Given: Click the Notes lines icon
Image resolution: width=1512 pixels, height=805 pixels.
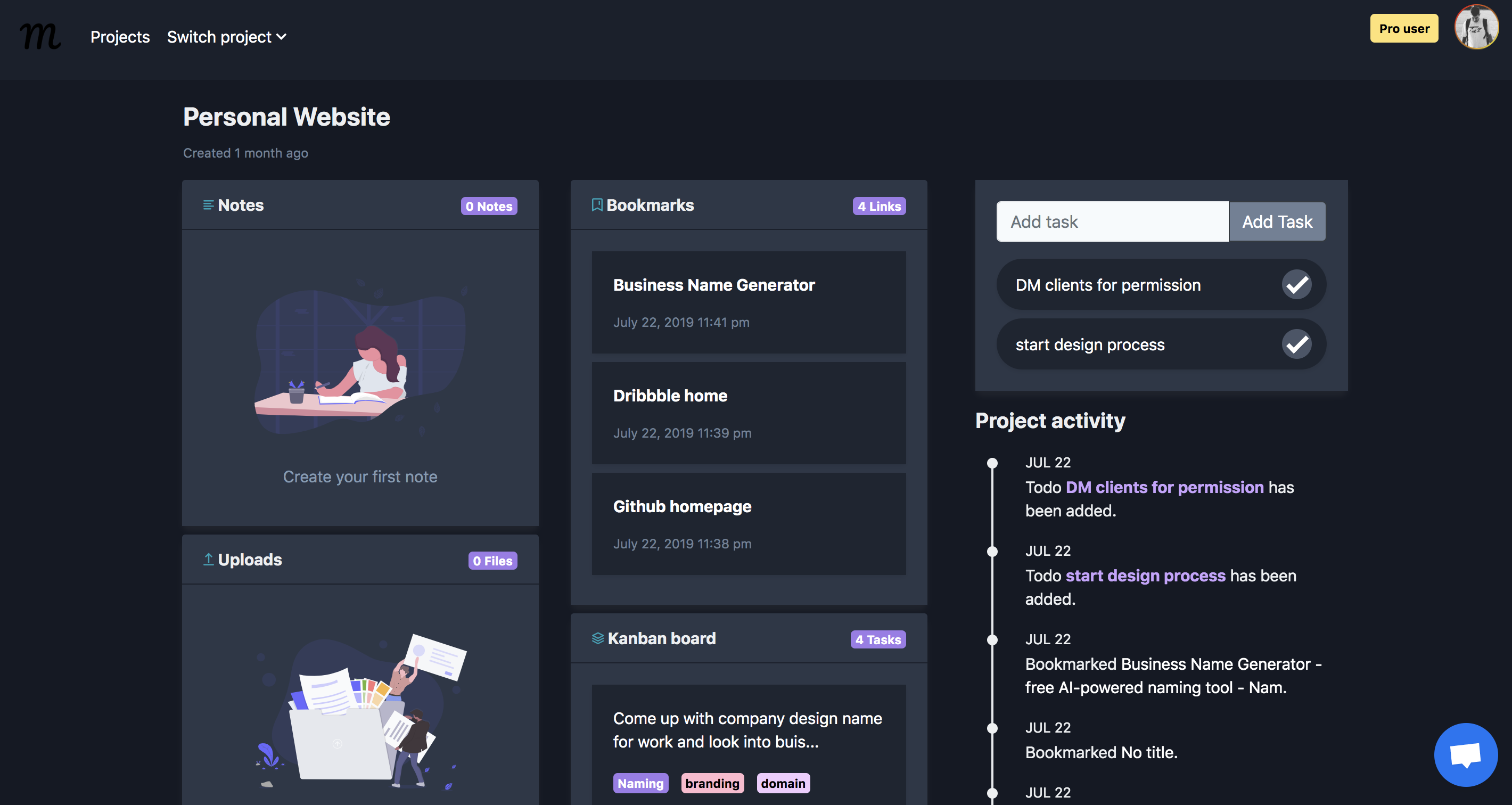Looking at the screenshot, I should click(x=208, y=205).
